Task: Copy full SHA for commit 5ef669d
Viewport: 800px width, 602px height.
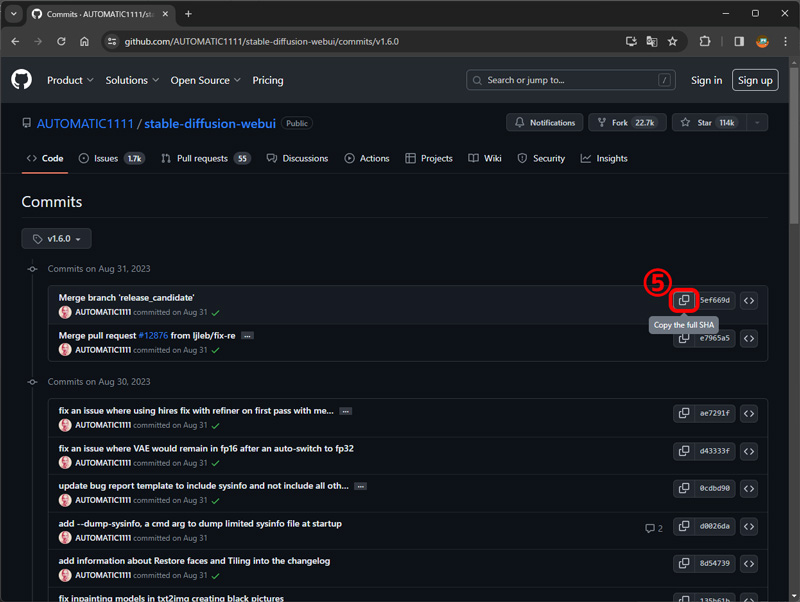Action: (684, 300)
